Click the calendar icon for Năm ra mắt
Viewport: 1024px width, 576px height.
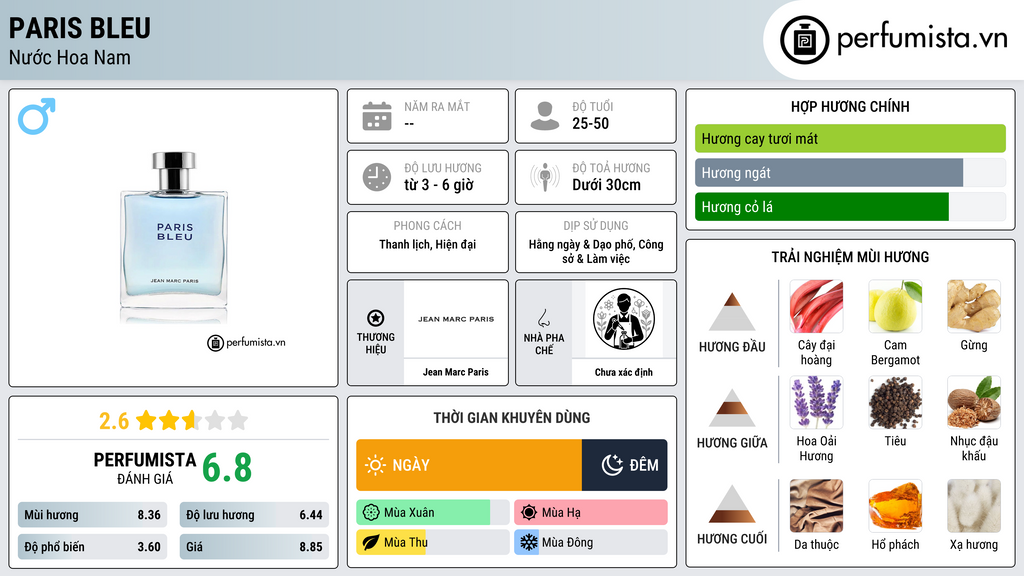click(x=377, y=116)
